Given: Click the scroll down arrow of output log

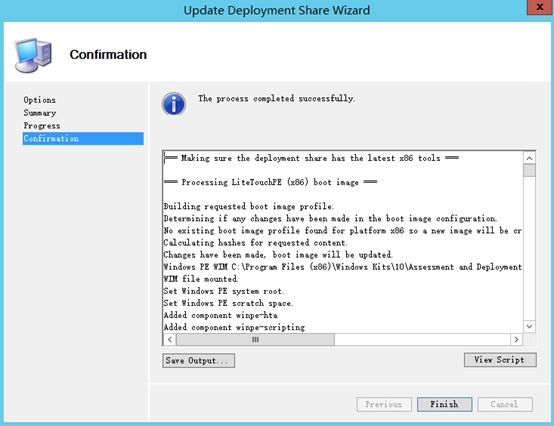Looking at the screenshot, I should pos(529,326).
